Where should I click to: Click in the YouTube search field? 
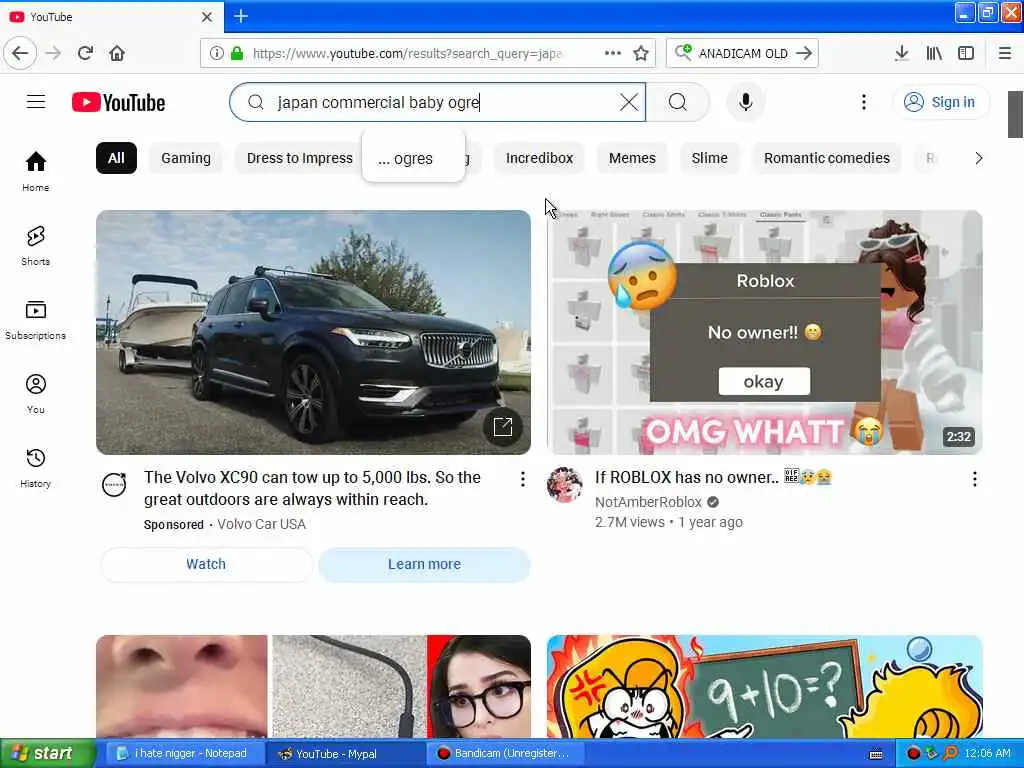[x=438, y=102]
